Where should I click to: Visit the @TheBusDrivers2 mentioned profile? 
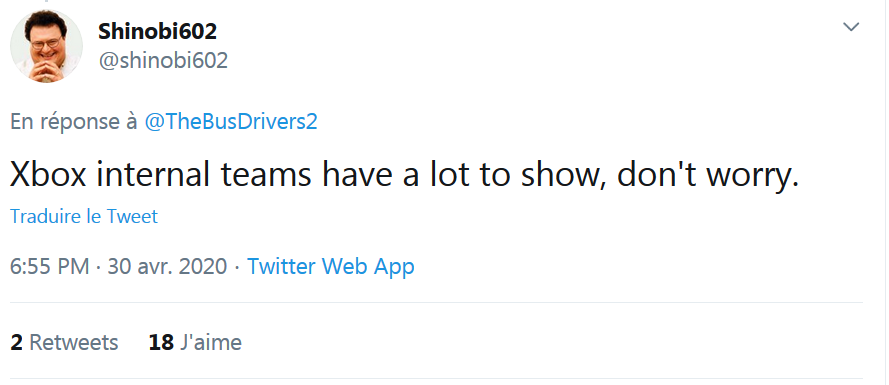(x=231, y=122)
